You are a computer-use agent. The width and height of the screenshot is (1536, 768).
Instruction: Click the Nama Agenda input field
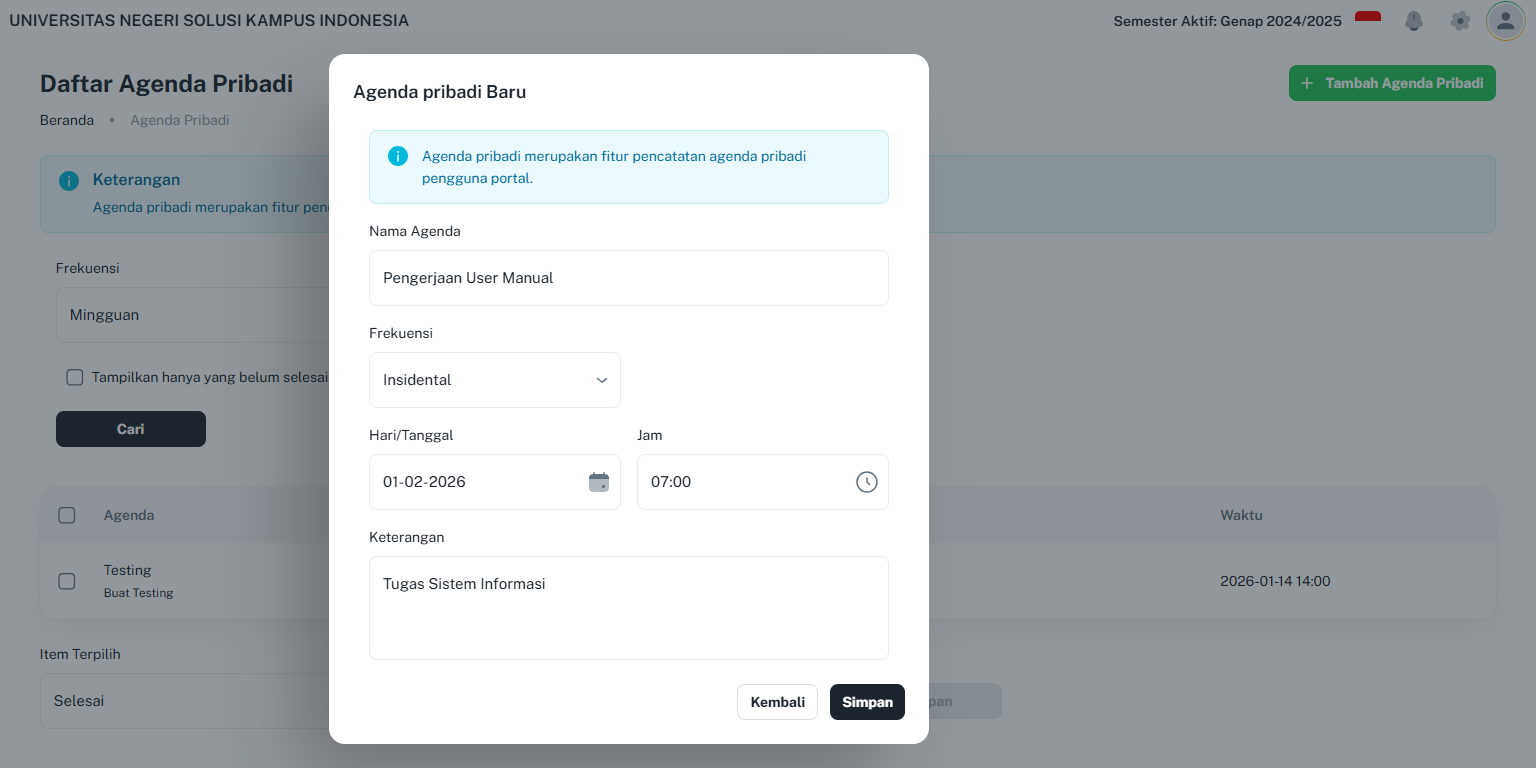pos(629,278)
